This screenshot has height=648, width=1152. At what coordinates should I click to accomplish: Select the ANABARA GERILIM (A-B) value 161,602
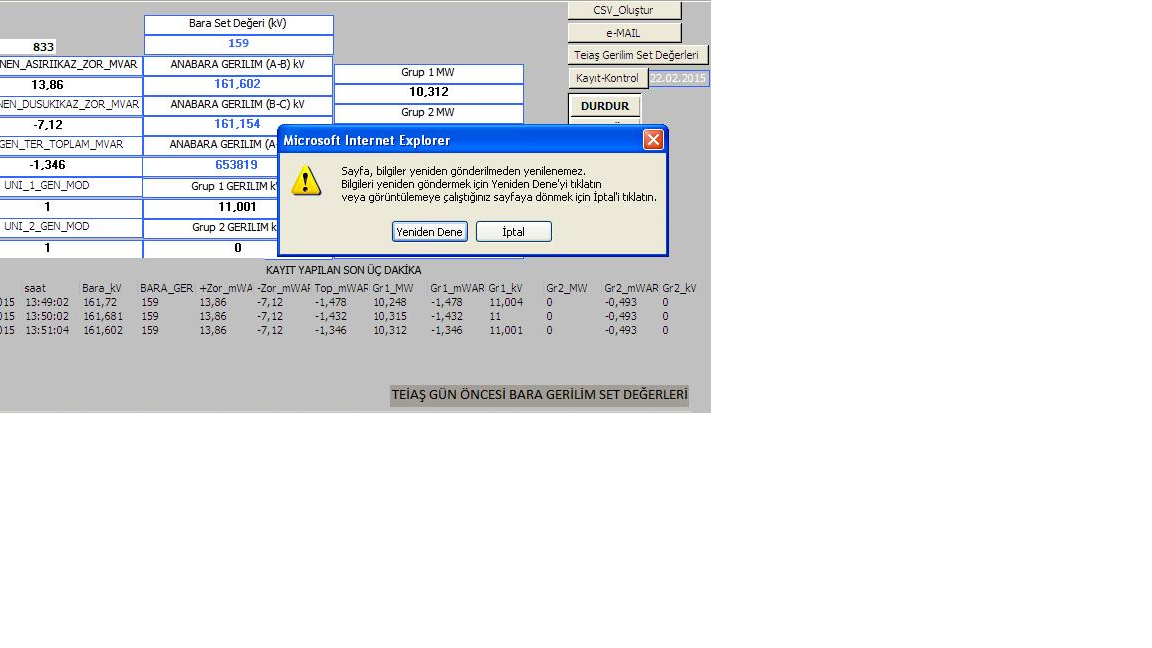[x=237, y=84]
